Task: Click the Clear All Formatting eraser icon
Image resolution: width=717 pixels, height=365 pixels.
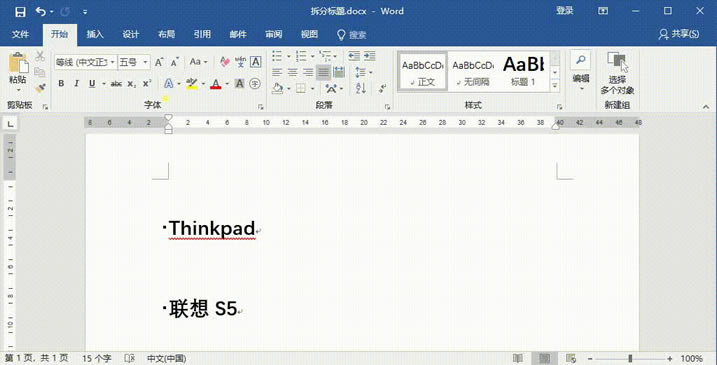Action: pos(225,62)
